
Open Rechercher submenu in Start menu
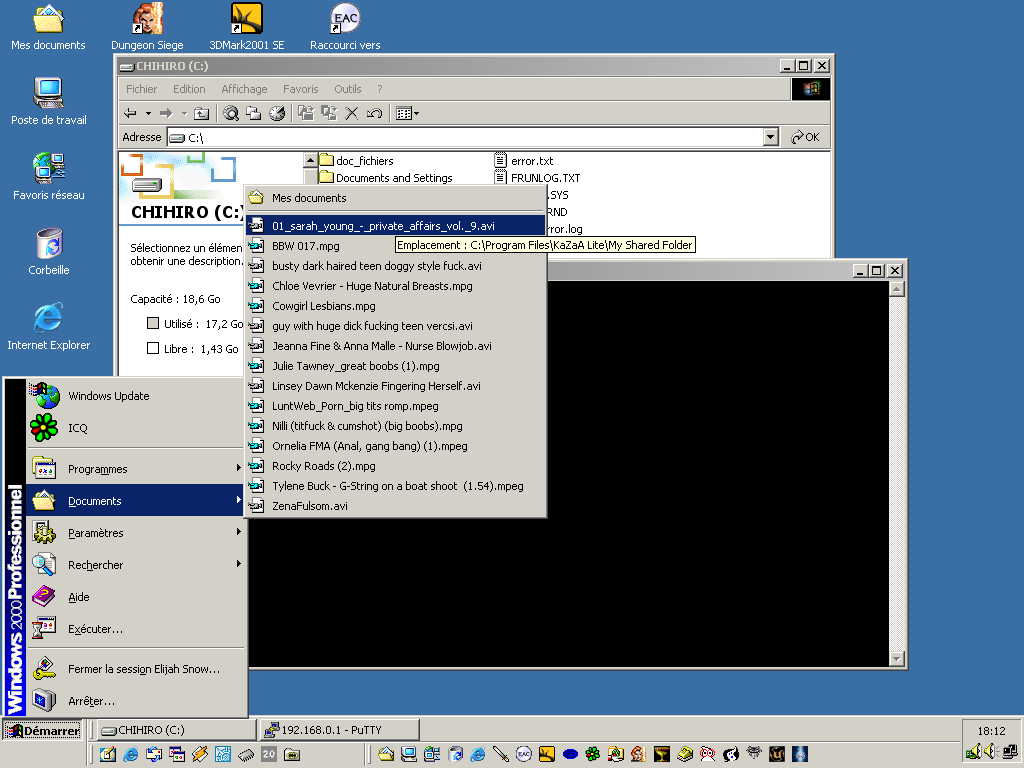coord(135,565)
